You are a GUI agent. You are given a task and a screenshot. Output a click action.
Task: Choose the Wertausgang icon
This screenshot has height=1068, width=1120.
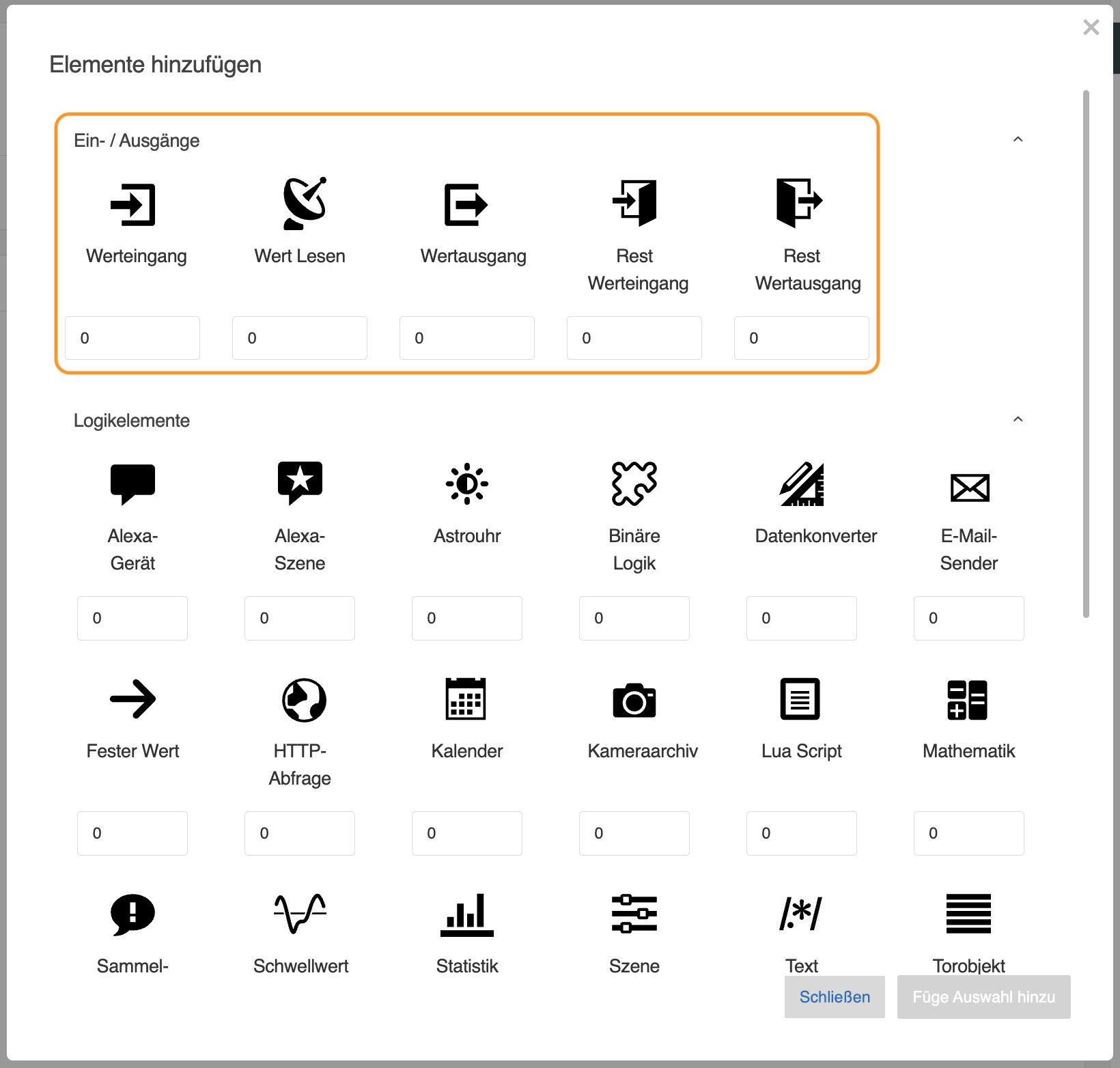[466, 204]
